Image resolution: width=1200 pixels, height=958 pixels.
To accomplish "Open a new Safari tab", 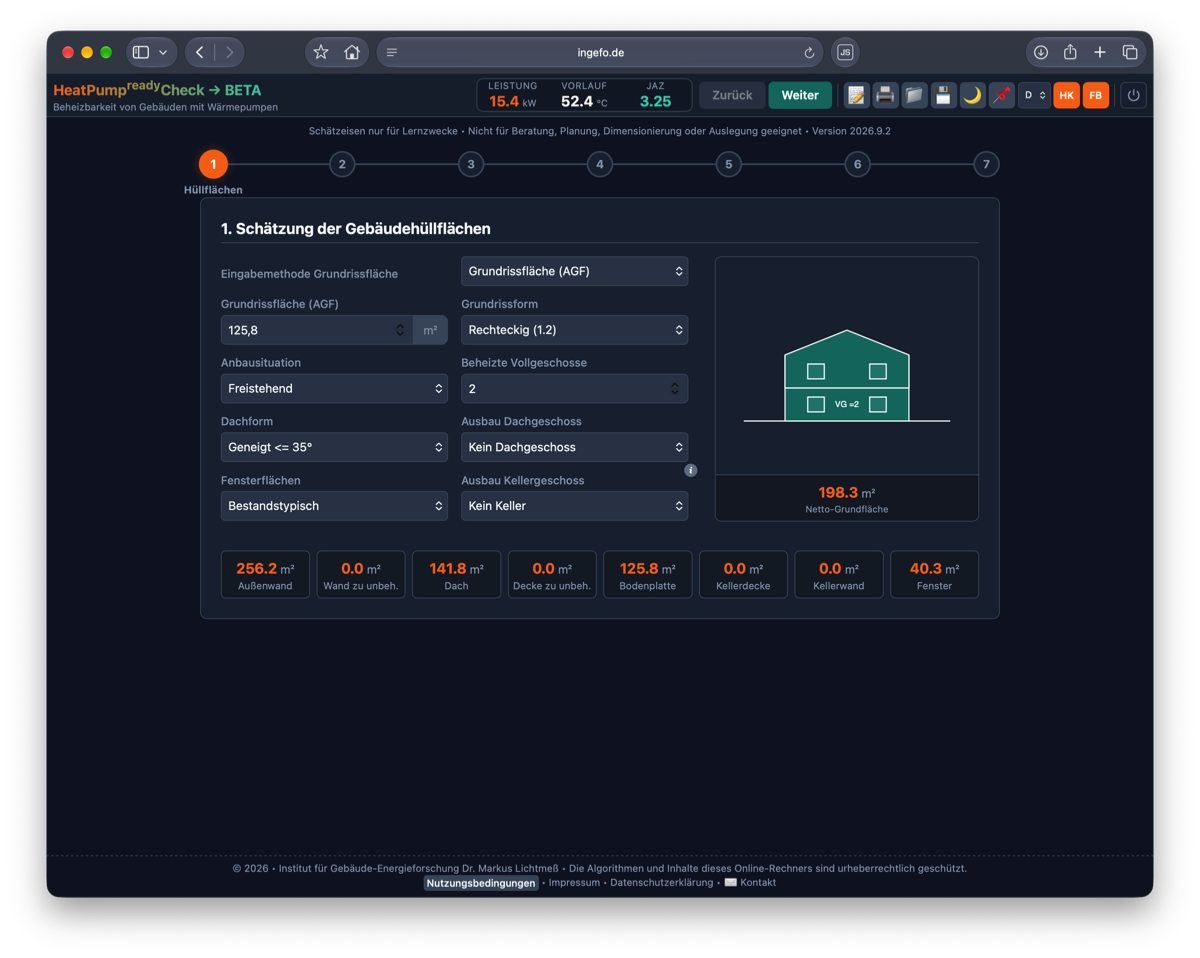I will coord(1100,52).
